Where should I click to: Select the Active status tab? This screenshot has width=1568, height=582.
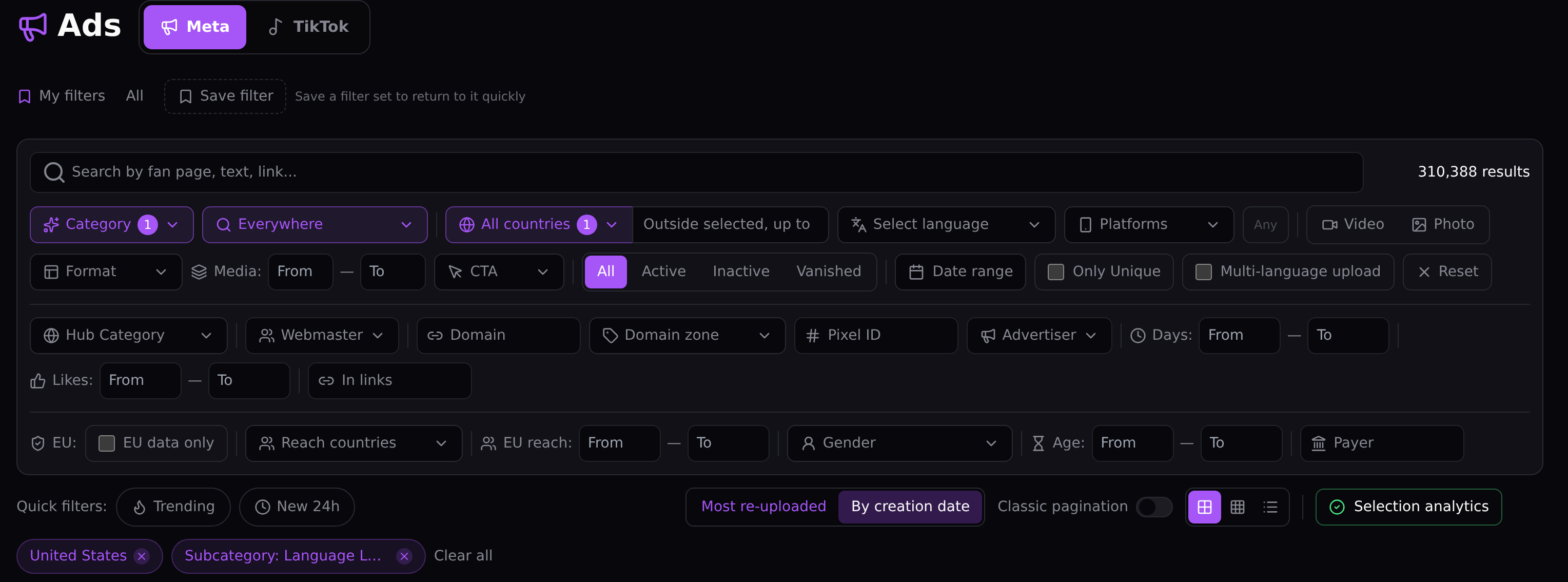(663, 271)
